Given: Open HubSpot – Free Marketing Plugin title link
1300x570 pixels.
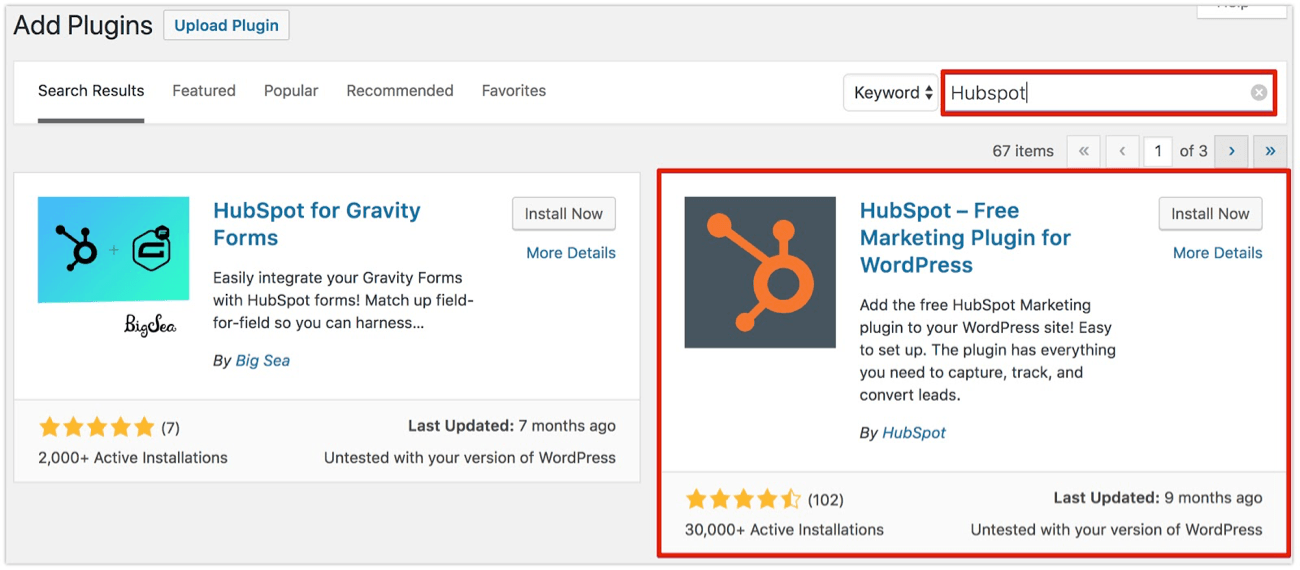Looking at the screenshot, I should coord(965,238).
